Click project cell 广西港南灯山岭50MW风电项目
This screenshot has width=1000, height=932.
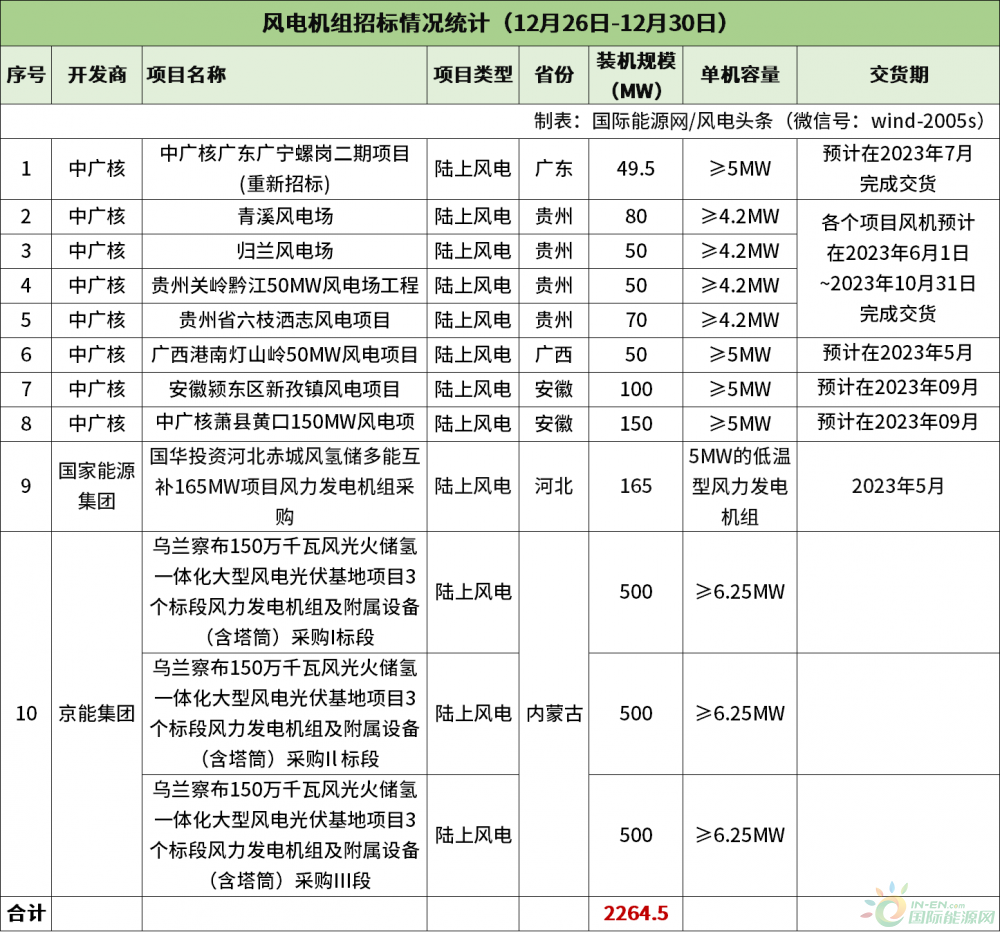(284, 355)
